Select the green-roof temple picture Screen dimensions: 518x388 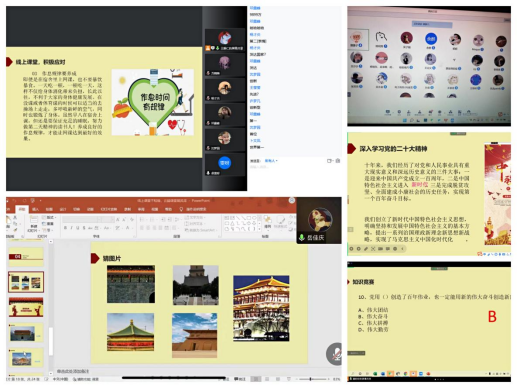130,332
